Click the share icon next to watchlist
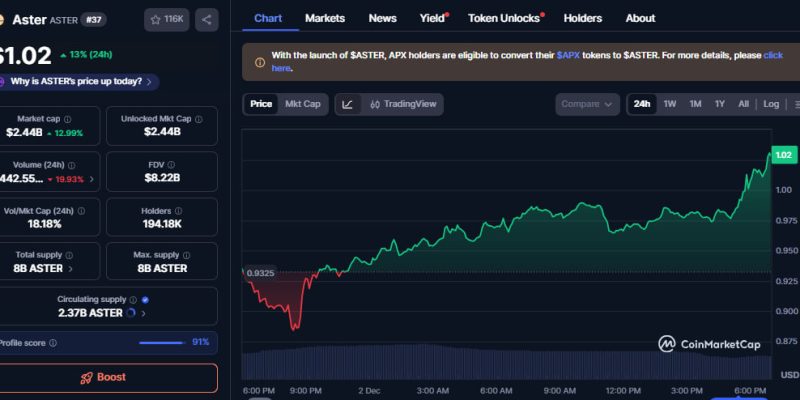 click(x=207, y=19)
